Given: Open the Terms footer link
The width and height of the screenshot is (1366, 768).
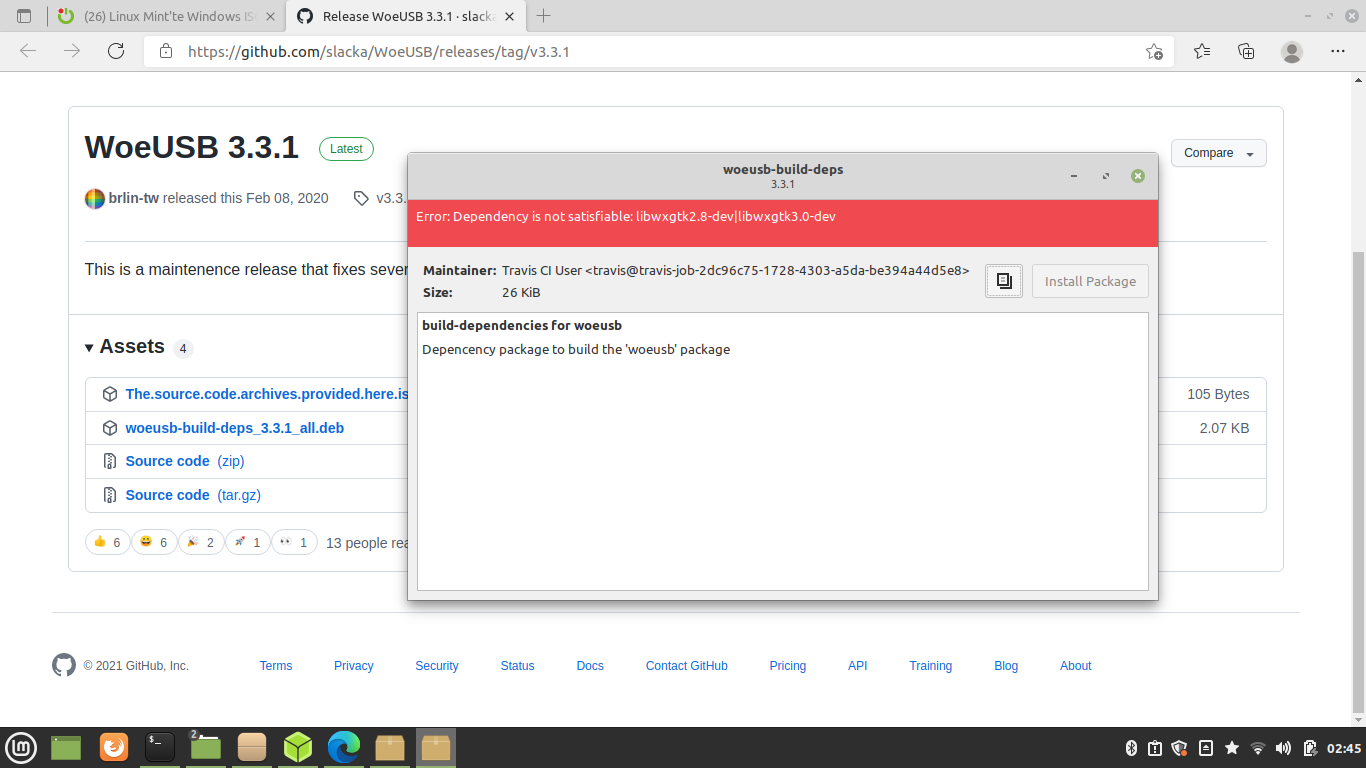Looking at the screenshot, I should tap(276, 666).
